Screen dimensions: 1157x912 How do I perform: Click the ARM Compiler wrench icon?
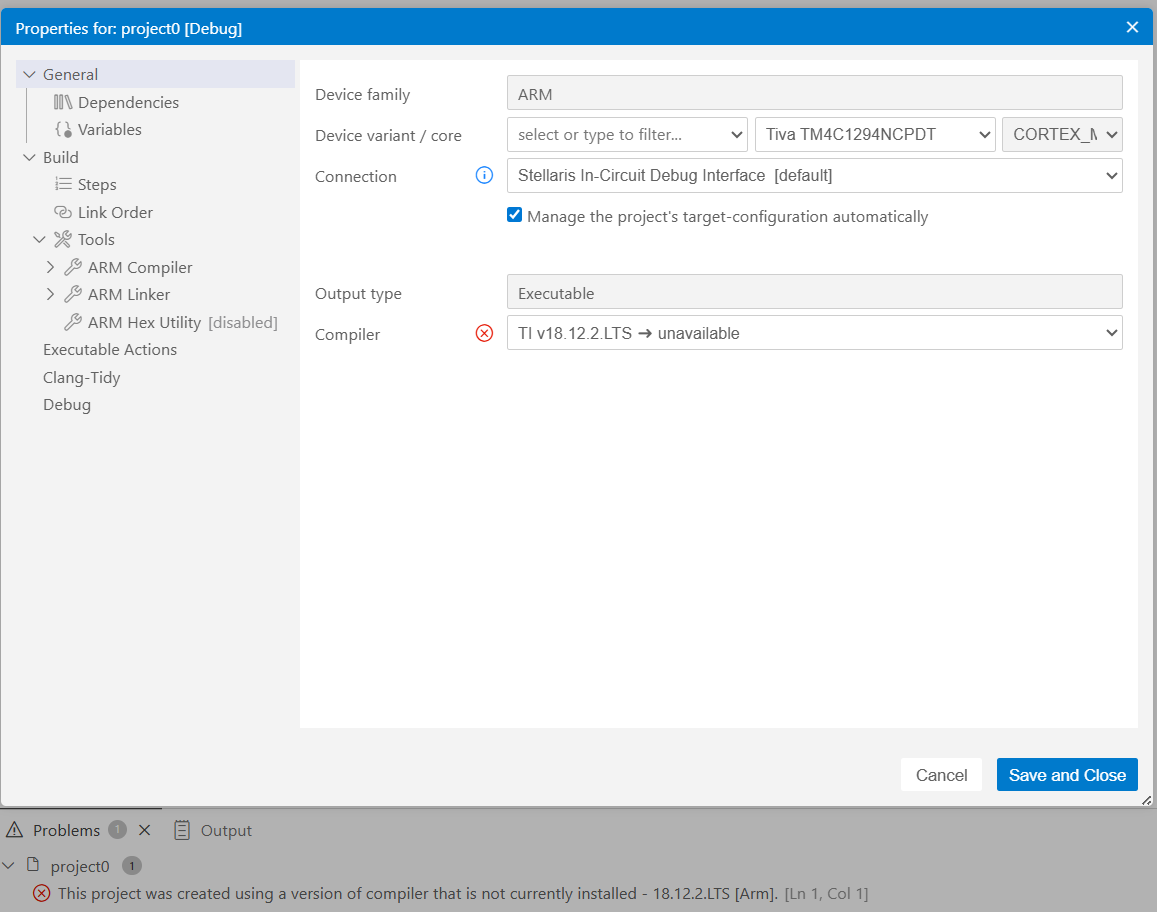(73, 267)
